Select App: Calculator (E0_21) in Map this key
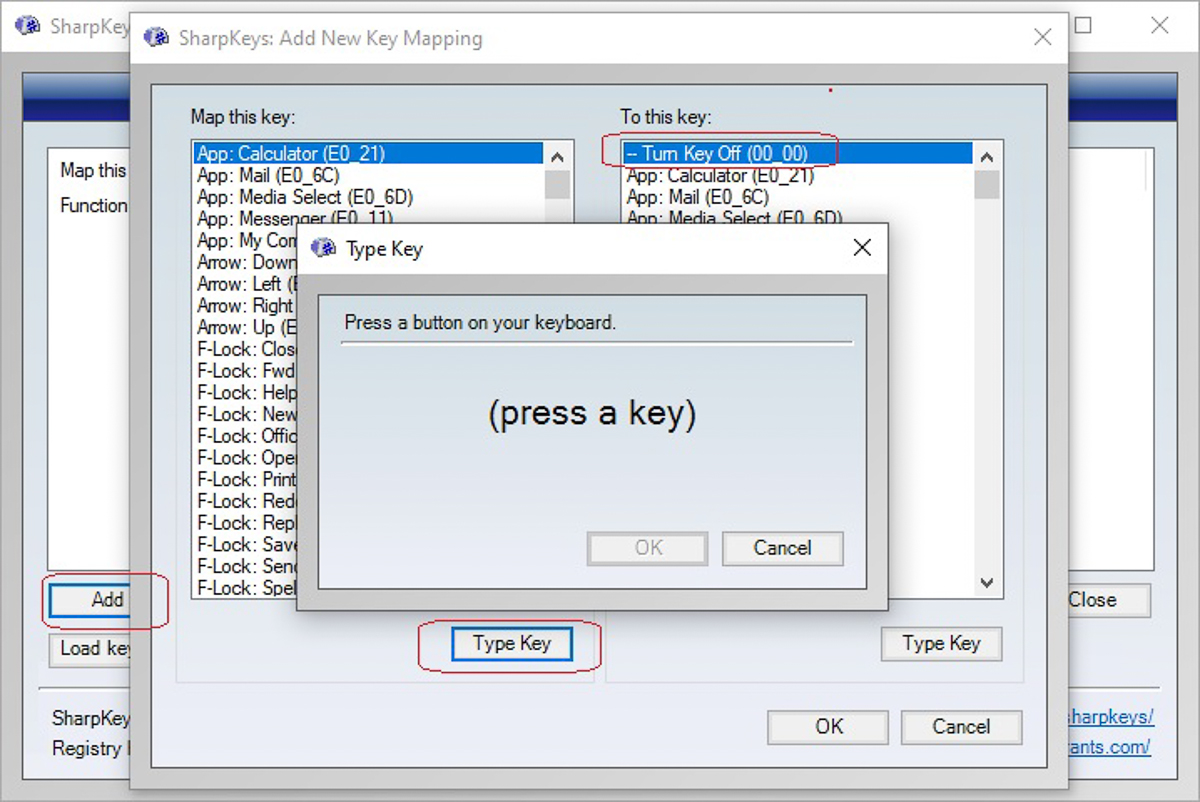 (369, 154)
